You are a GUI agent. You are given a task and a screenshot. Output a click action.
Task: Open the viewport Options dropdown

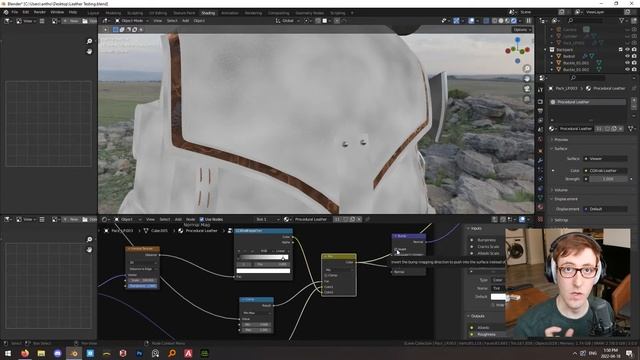click(x=522, y=30)
